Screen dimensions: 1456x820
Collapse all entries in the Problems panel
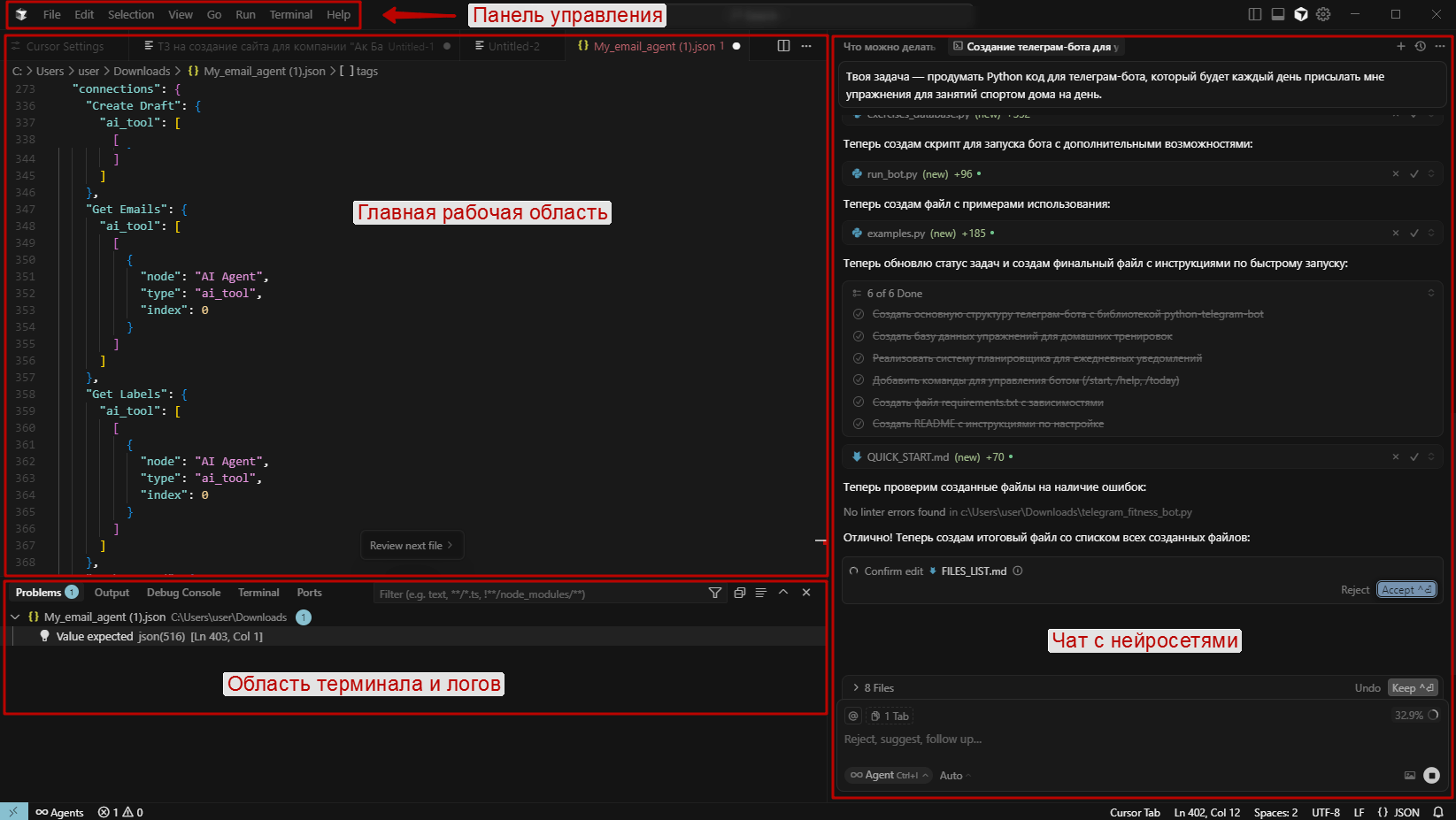click(740, 593)
